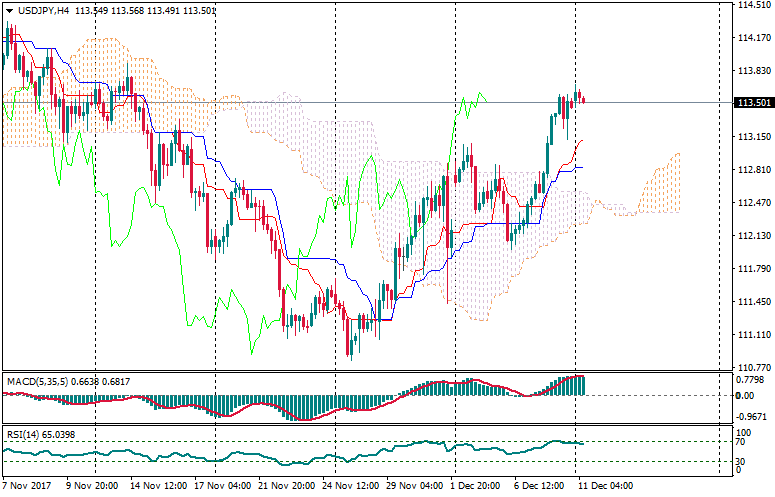Click the 114.510 price axis label
The height and width of the screenshot is (497, 775).
point(752,5)
